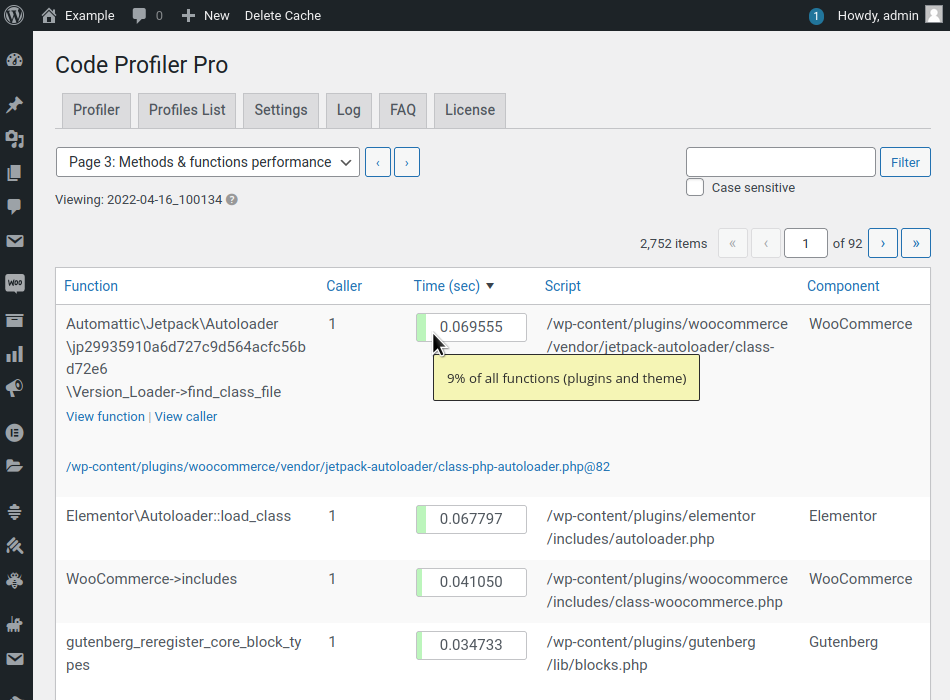Go to next table page button
This screenshot has width=950, height=700.
[x=883, y=243]
